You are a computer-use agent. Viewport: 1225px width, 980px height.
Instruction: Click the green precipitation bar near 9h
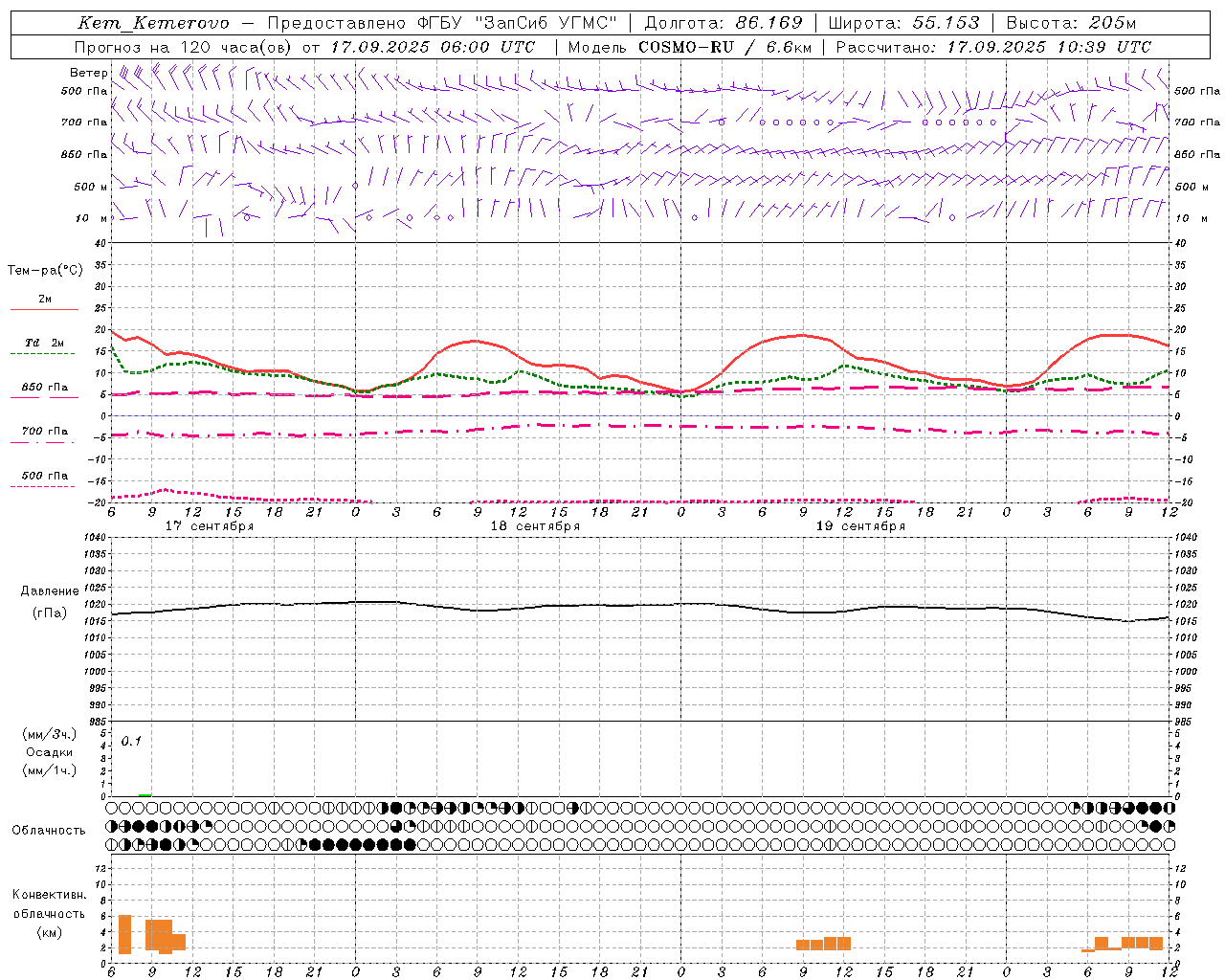coord(145,794)
